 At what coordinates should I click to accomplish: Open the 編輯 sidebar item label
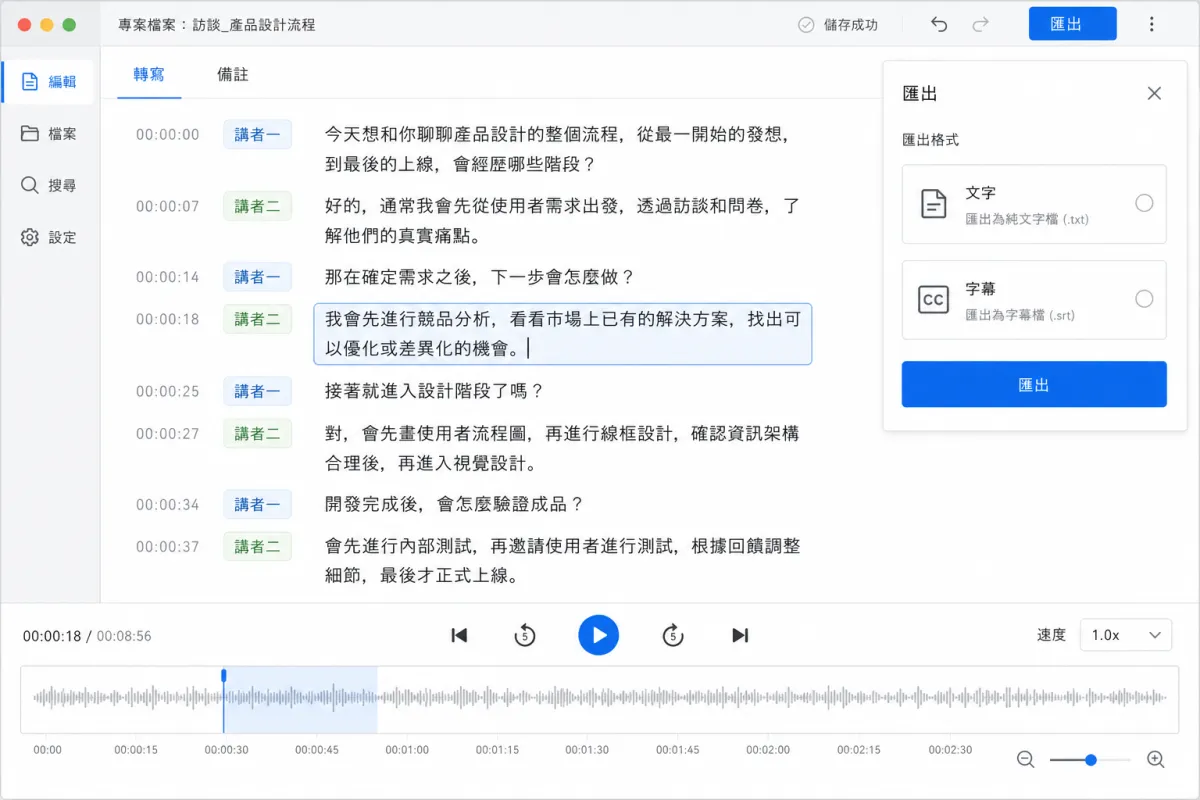62,82
